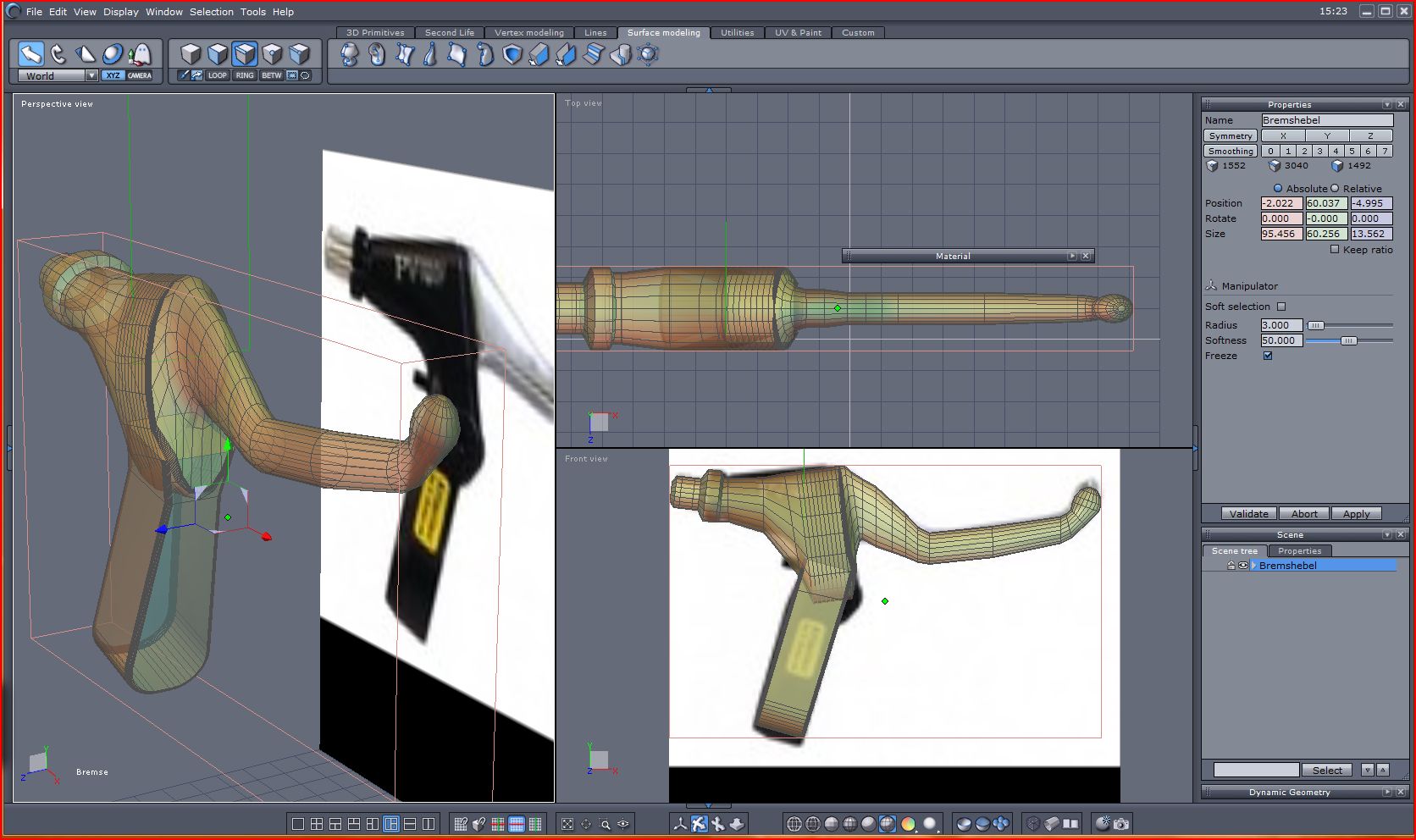Viewport: 1416px width, 840px height.
Task: Enable the Keep ratio checkbox
Action: pos(1335,249)
